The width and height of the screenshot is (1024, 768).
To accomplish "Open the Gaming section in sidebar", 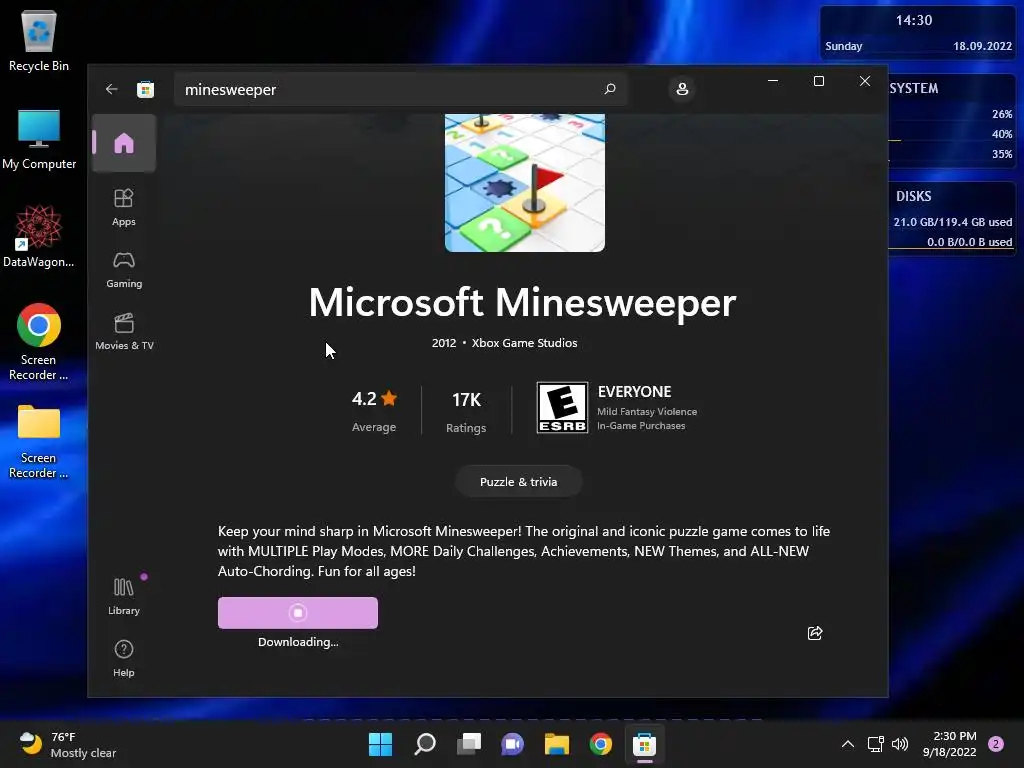I will tap(124, 270).
